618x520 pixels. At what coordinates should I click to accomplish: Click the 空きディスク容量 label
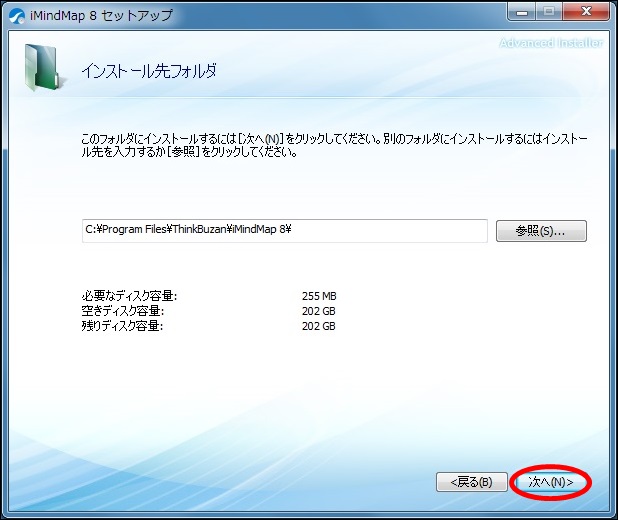point(123,311)
